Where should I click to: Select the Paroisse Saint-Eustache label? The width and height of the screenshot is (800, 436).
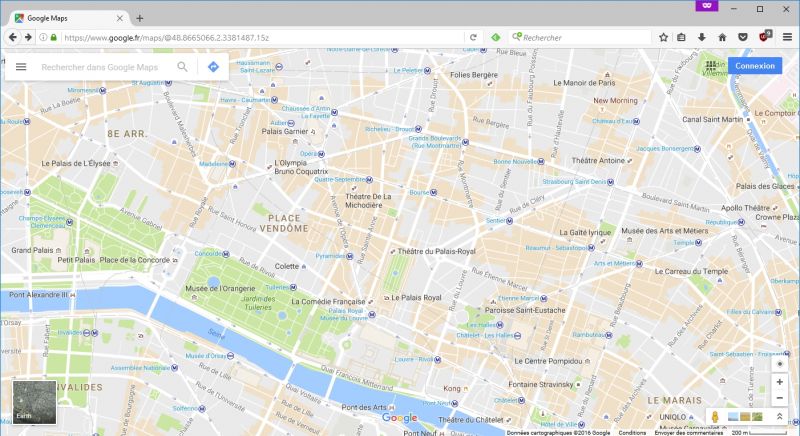(525, 310)
